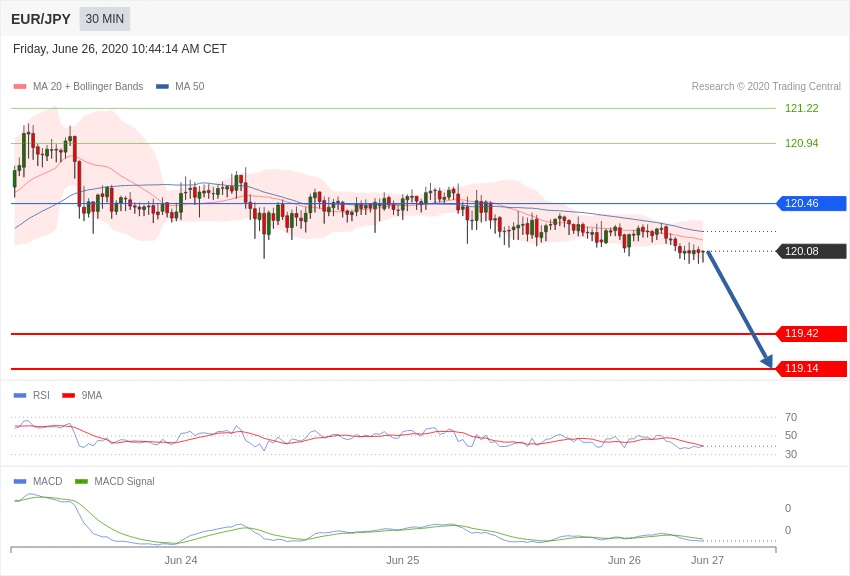Click the blue 120.46 pivot price tag

812,204
